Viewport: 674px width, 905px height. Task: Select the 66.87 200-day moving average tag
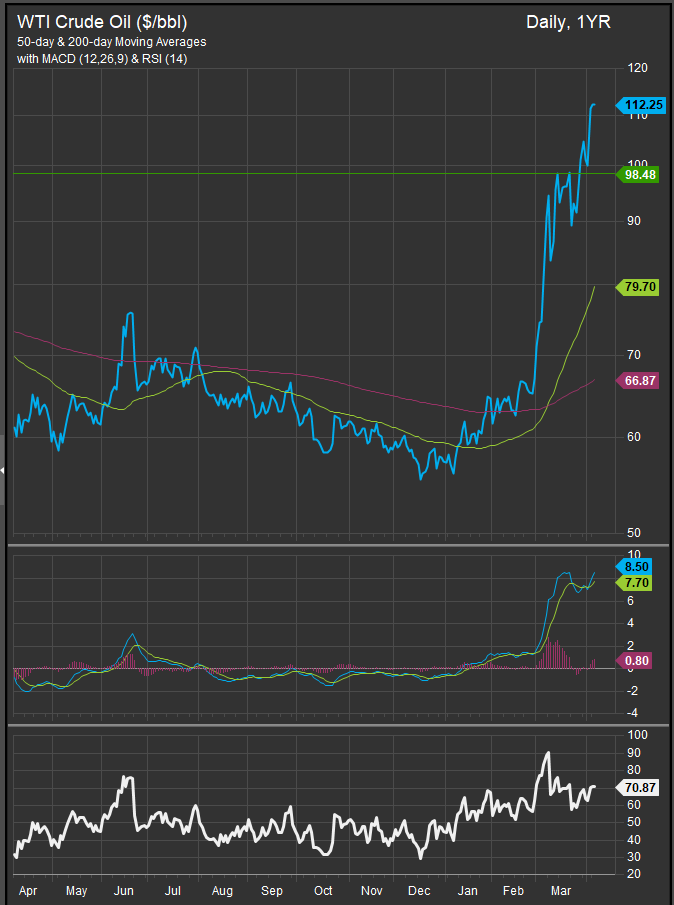[x=641, y=380]
